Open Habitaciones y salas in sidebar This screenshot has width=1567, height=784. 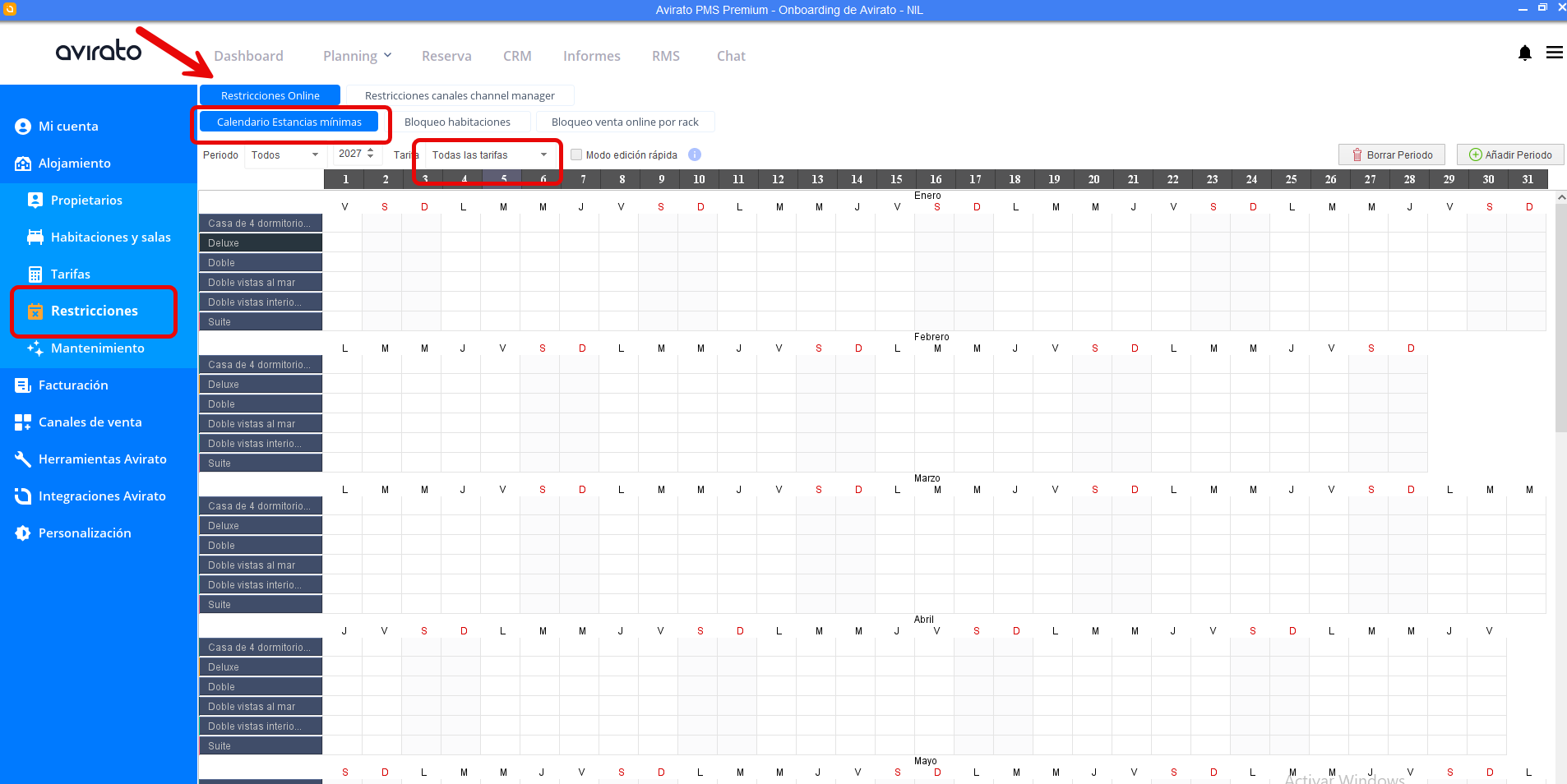[110, 238]
